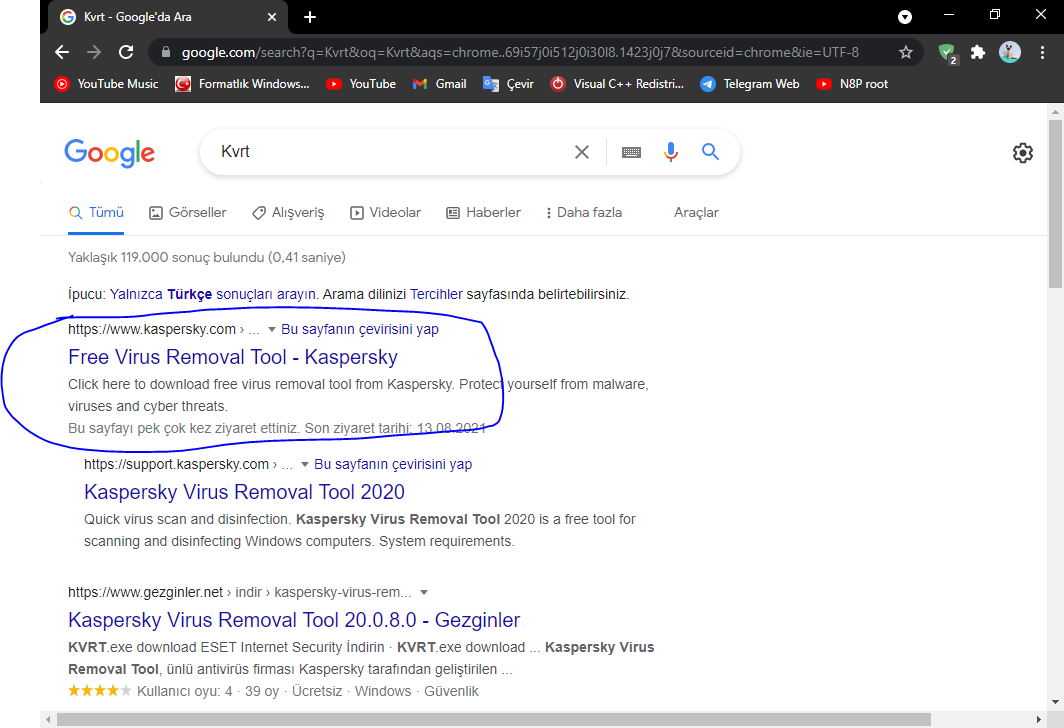1064x728 pixels.
Task: Click the address bar URL text
Action: point(520,52)
